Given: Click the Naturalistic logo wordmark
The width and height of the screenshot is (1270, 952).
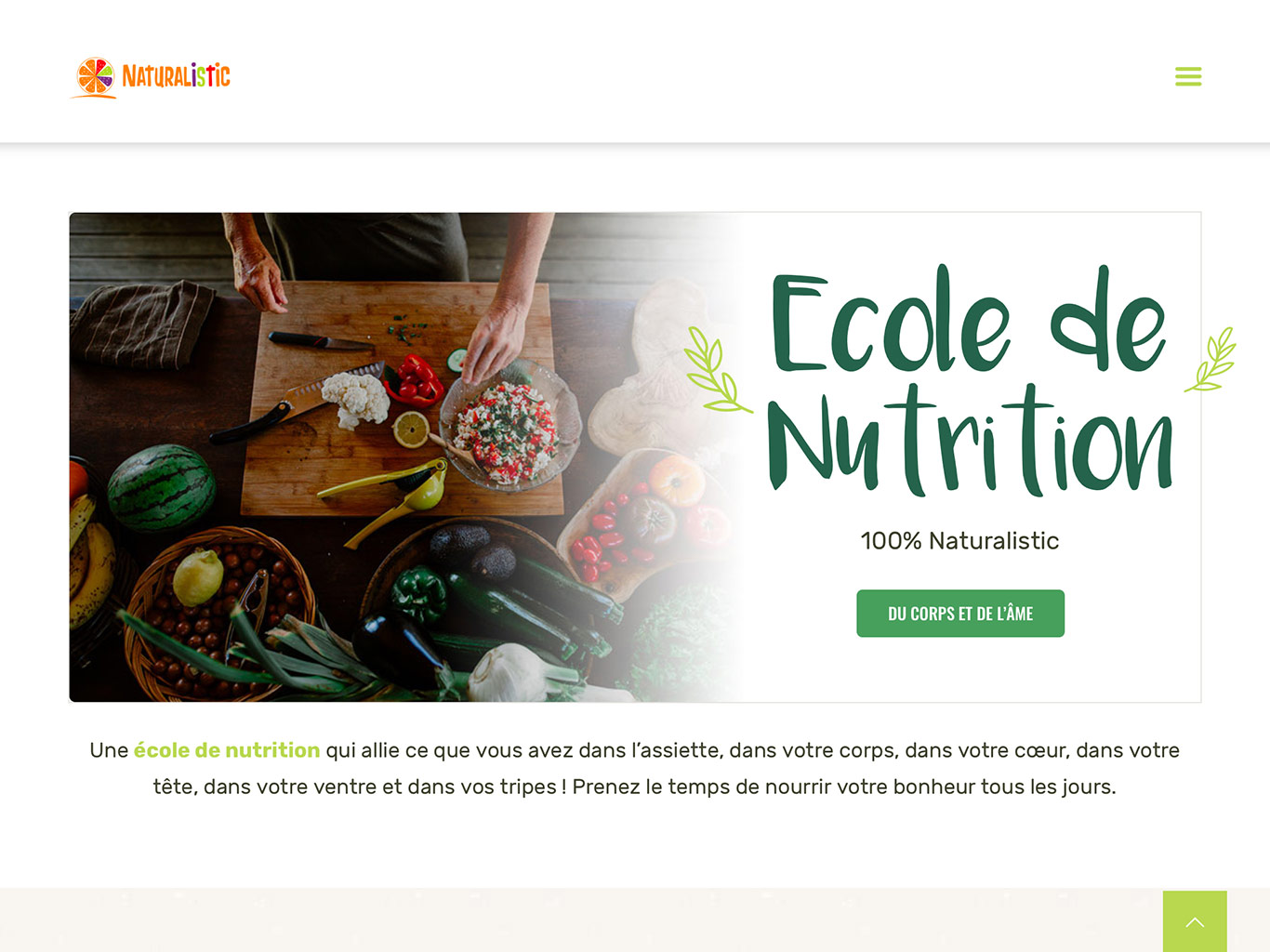Looking at the screenshot, I should pos(176,76).
